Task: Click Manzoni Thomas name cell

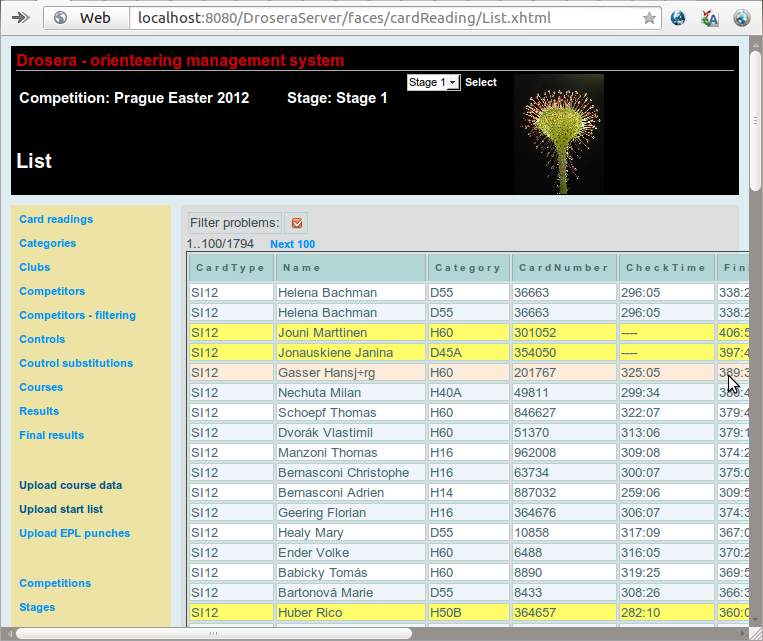Action: pos(350,453)
